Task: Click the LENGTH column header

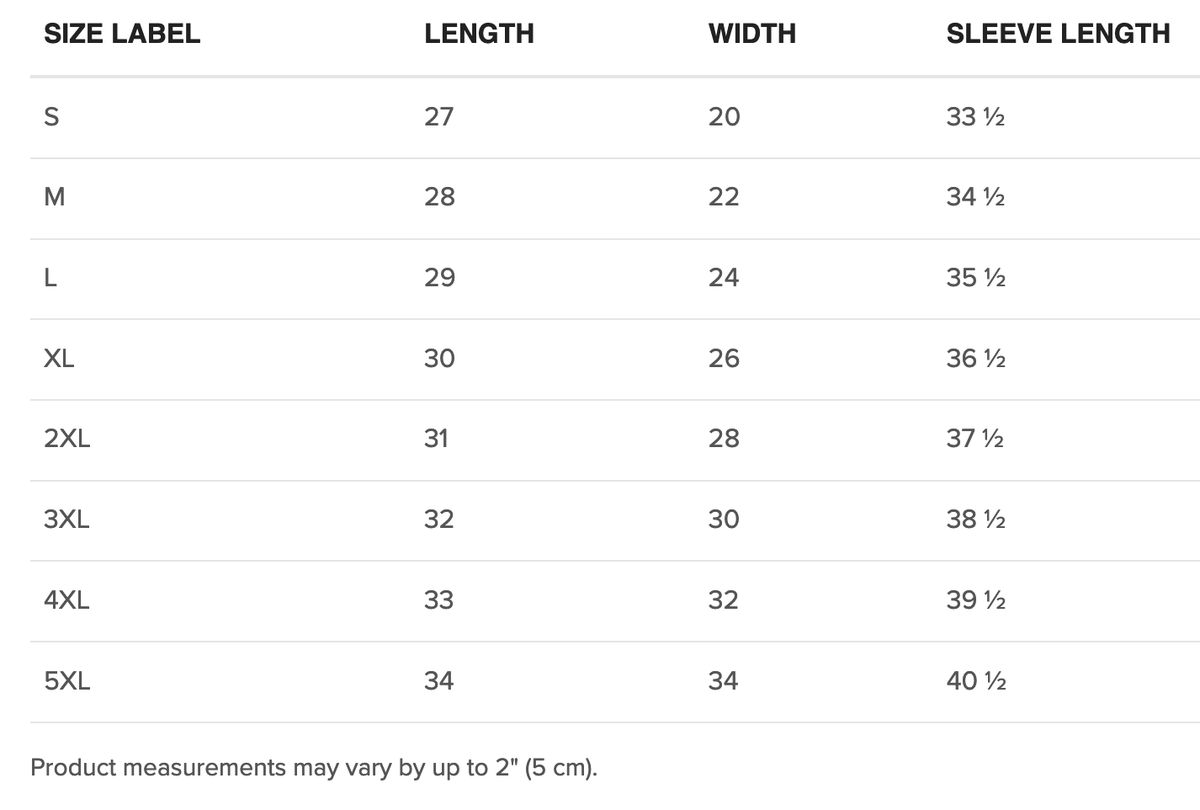Action: point(479,33)
